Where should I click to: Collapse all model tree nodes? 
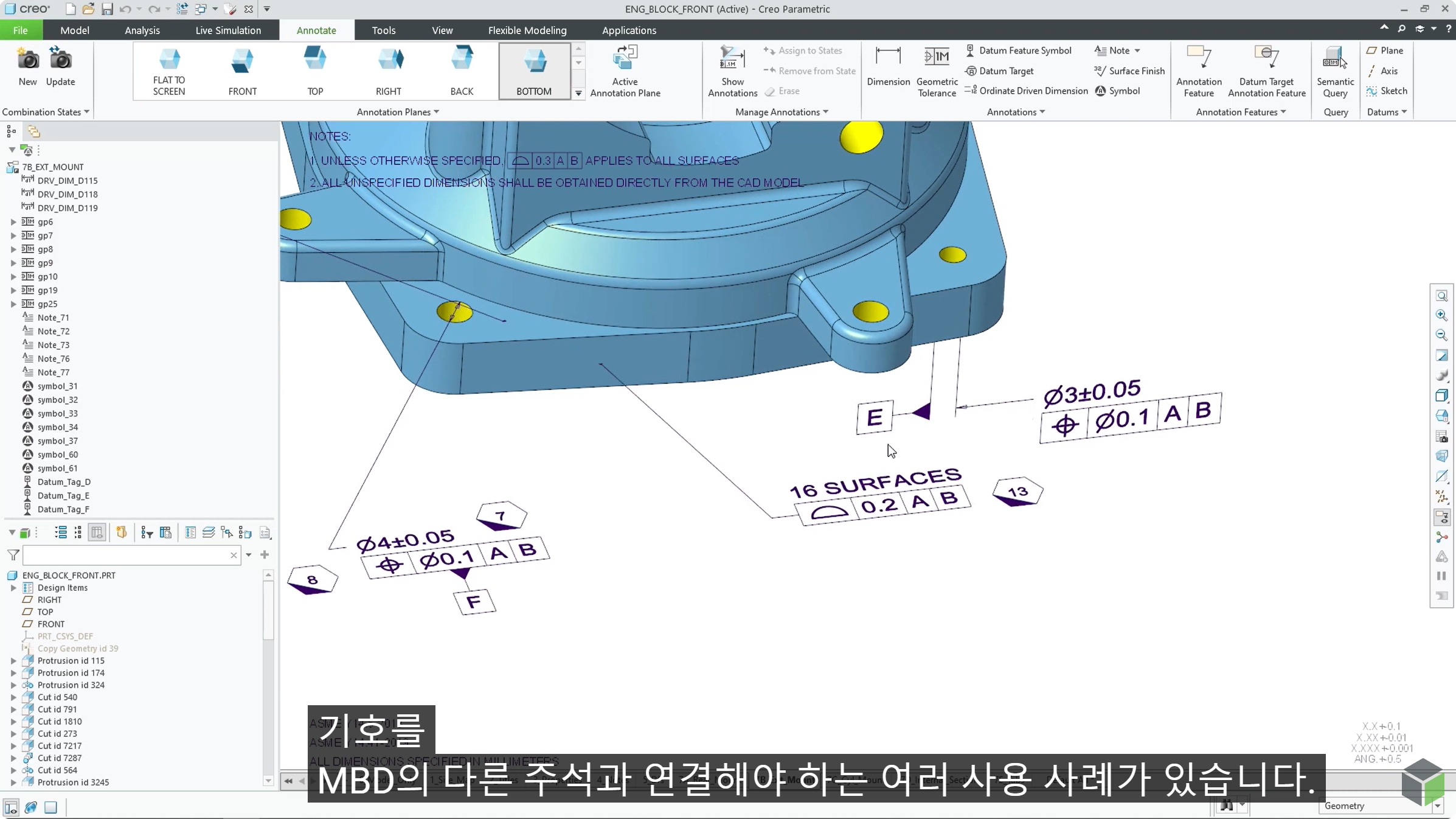coord(78,533)
